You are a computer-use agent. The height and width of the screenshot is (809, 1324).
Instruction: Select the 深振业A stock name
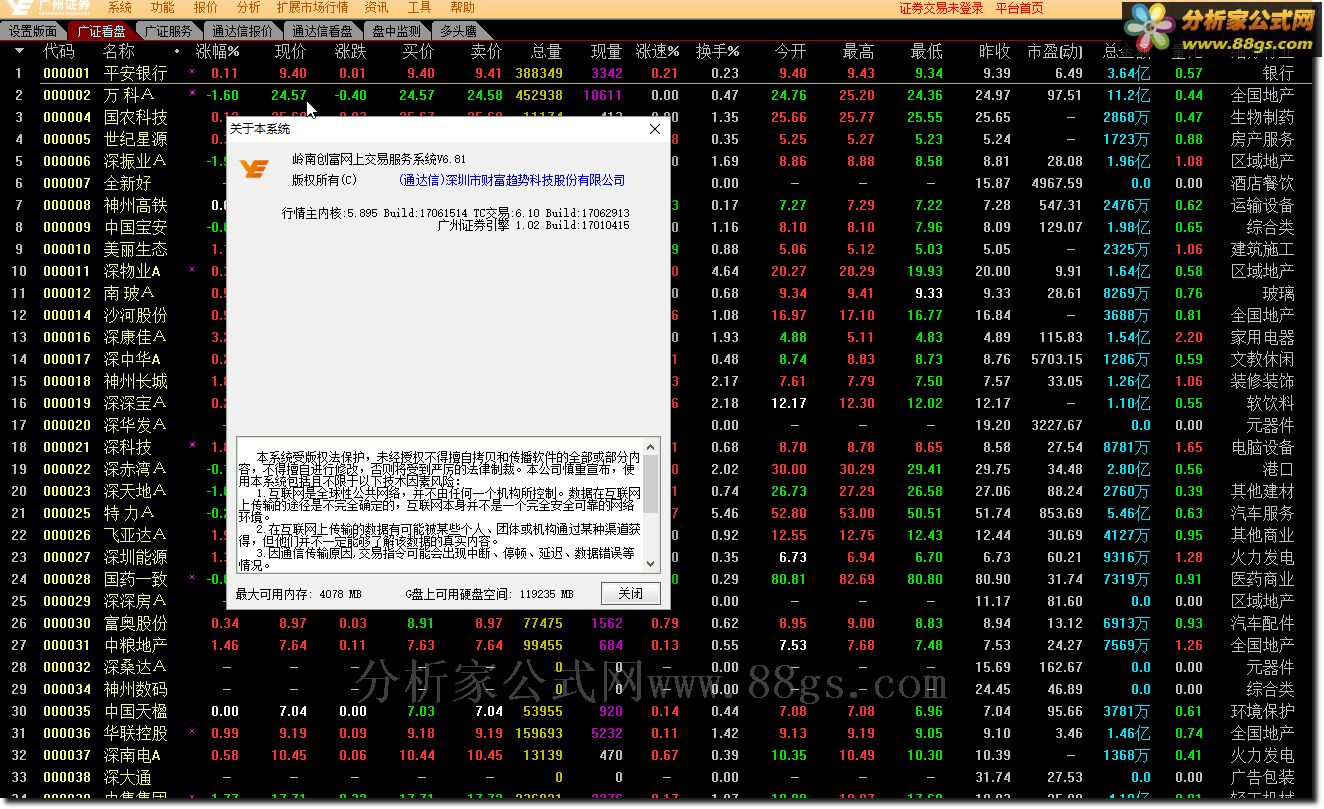pos(135,161)
